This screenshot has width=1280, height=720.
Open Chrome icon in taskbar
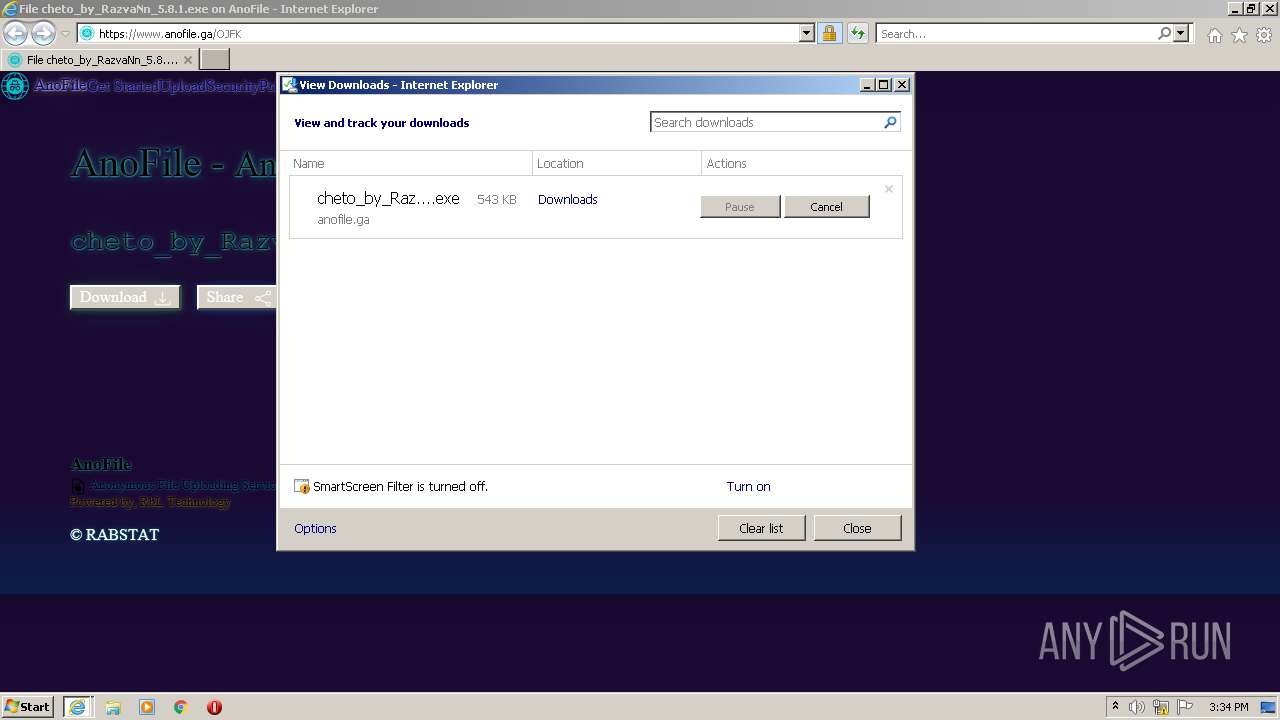pos(181,707)
